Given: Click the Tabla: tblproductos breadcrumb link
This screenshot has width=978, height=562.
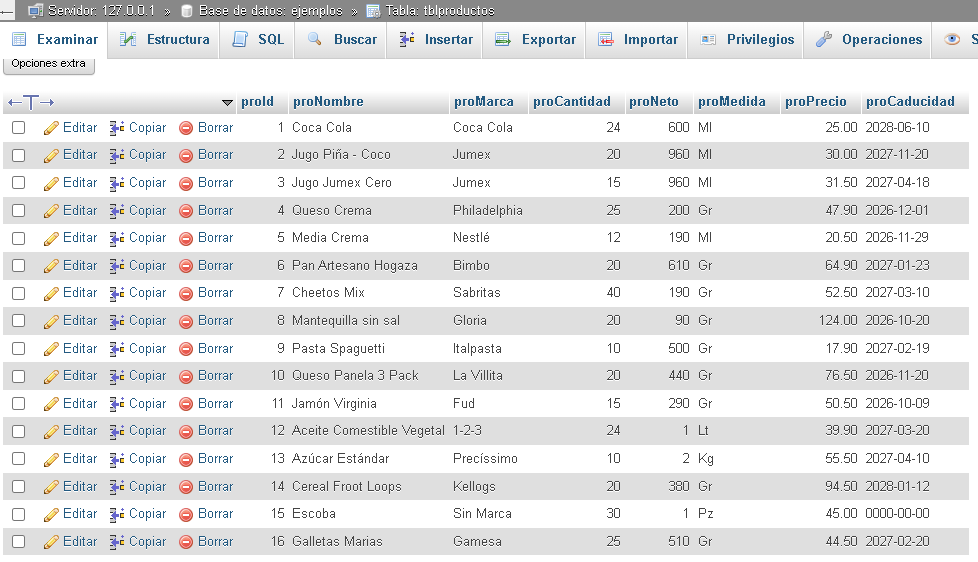Looking at the screenshot, I should (x=440, y=11).
